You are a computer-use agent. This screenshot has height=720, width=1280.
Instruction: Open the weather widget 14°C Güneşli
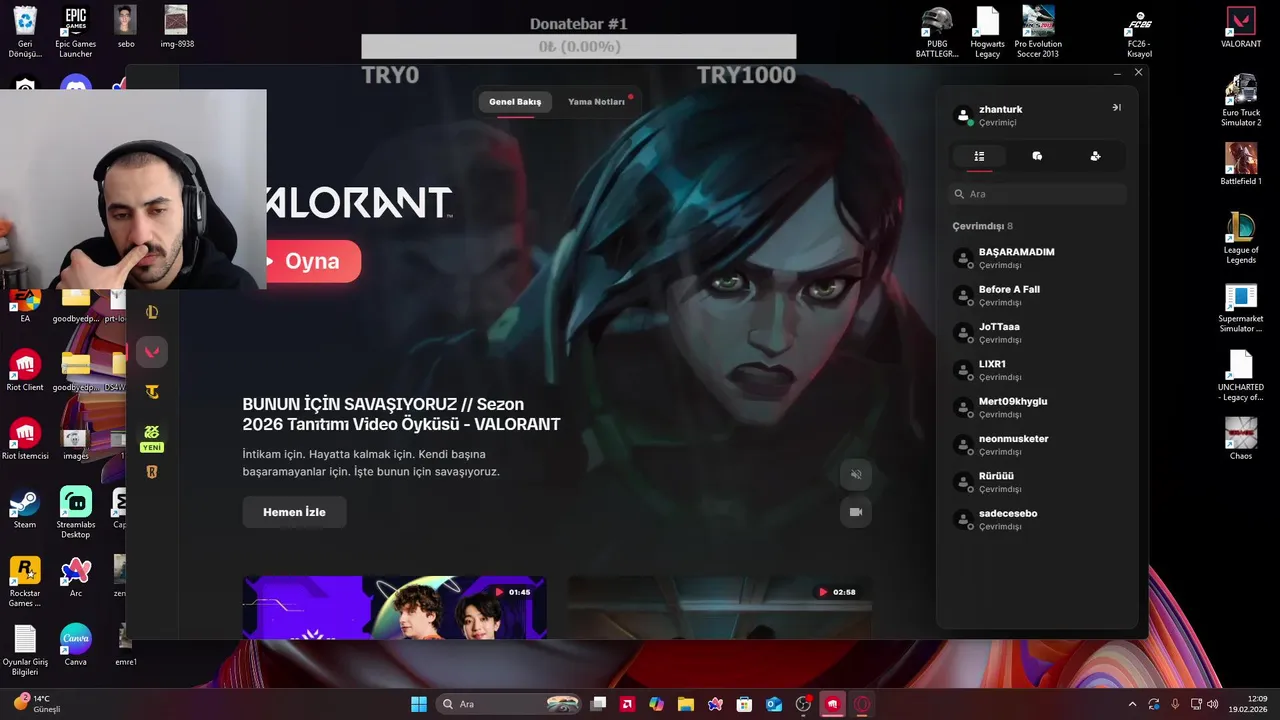pos(38,703)
